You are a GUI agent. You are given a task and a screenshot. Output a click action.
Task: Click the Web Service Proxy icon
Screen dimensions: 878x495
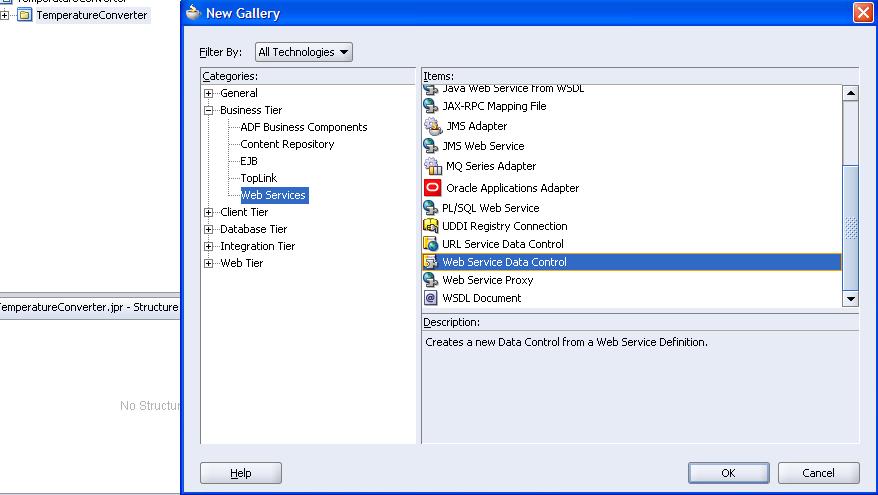point(430,279)
